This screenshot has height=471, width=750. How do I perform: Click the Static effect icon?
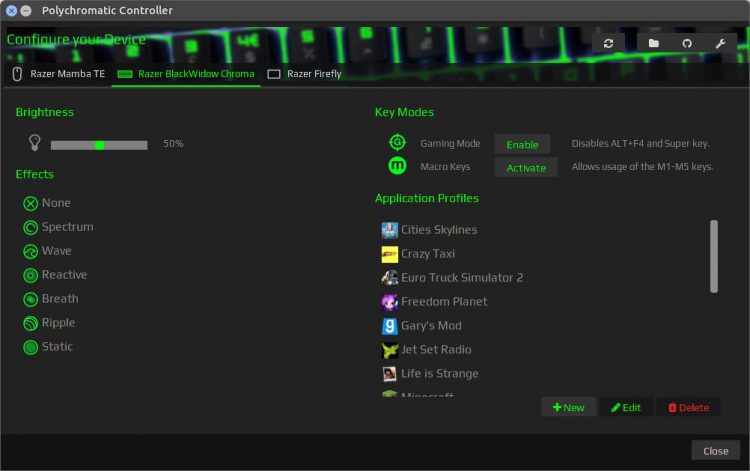[x=31, y=347]
